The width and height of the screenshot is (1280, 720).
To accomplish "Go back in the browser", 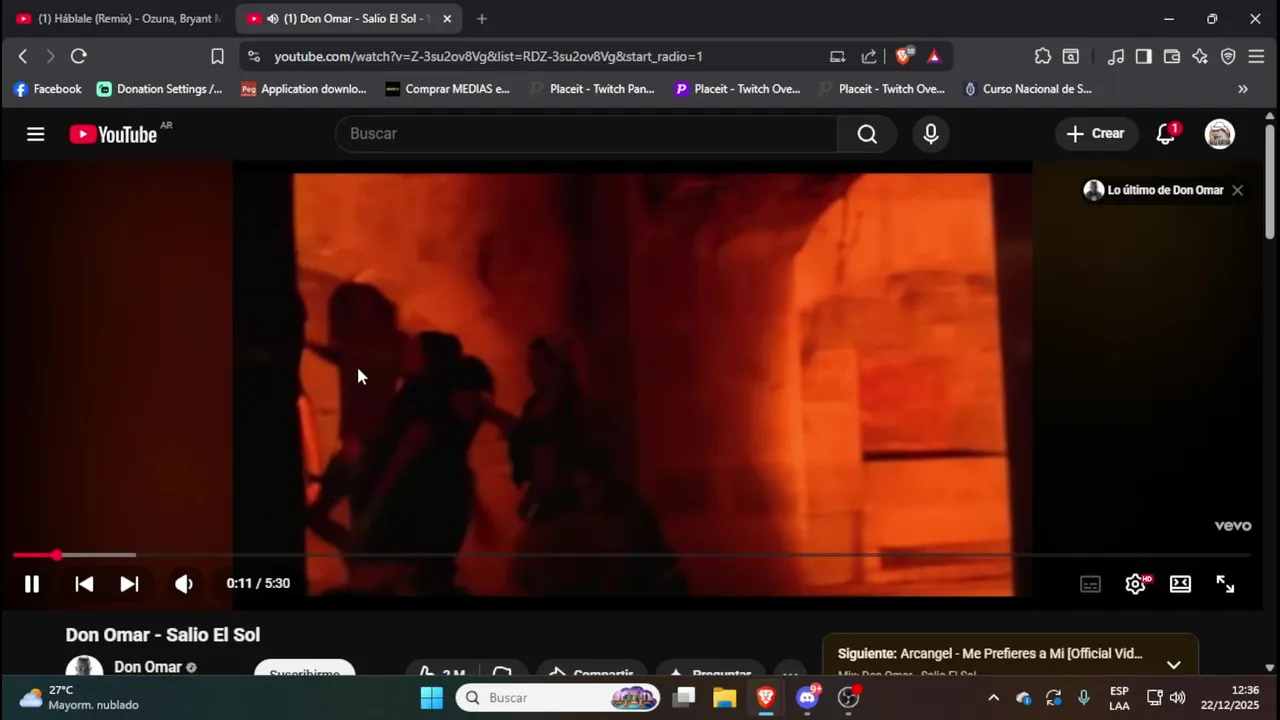I will coord(23,57).
